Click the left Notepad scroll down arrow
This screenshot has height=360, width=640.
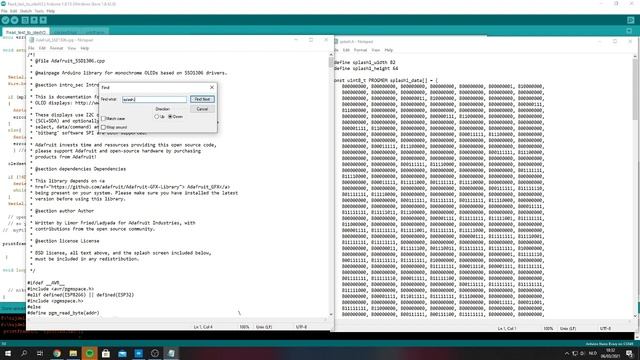331,314
